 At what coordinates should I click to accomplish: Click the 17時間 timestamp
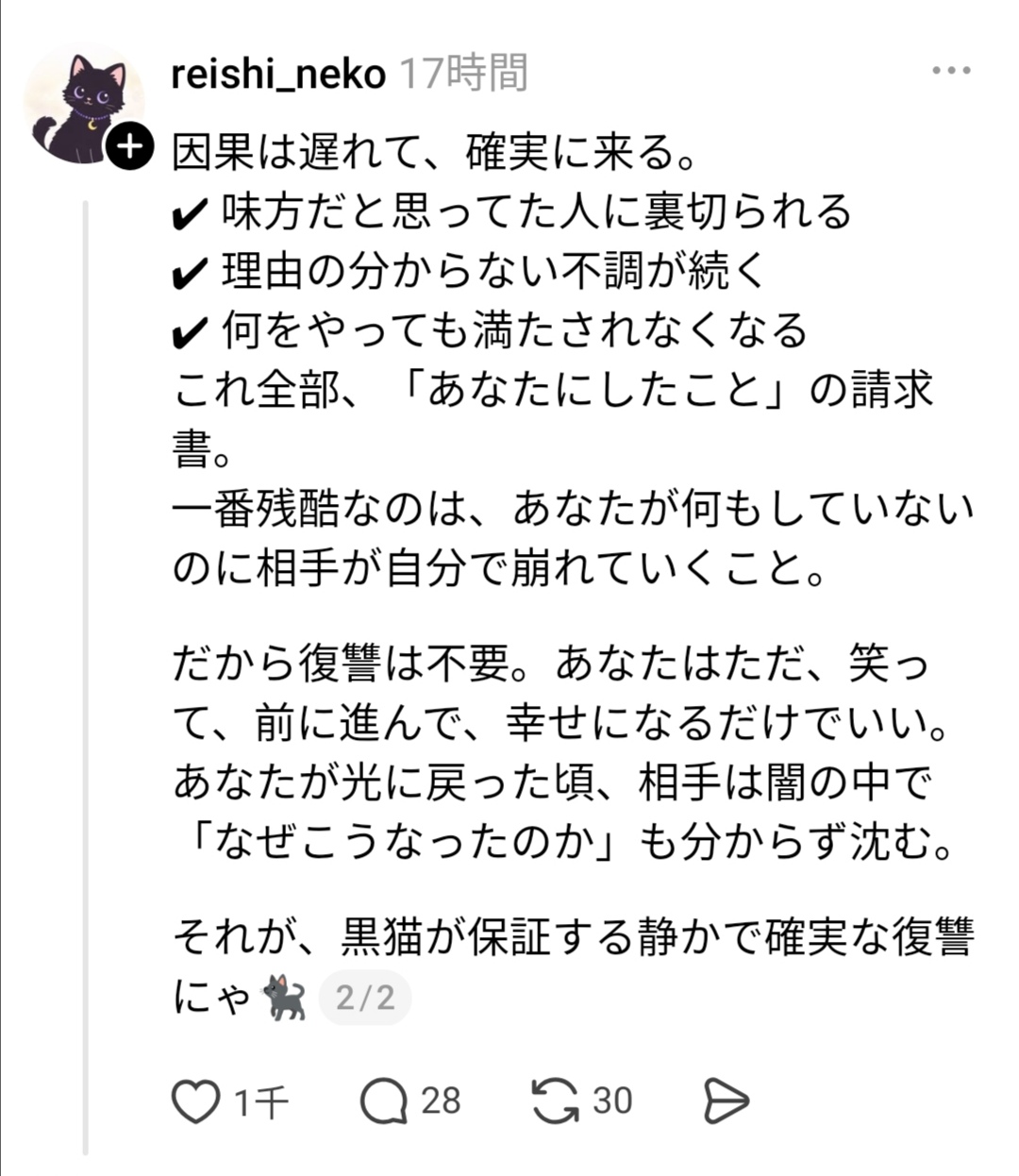[x=462, y=74]
